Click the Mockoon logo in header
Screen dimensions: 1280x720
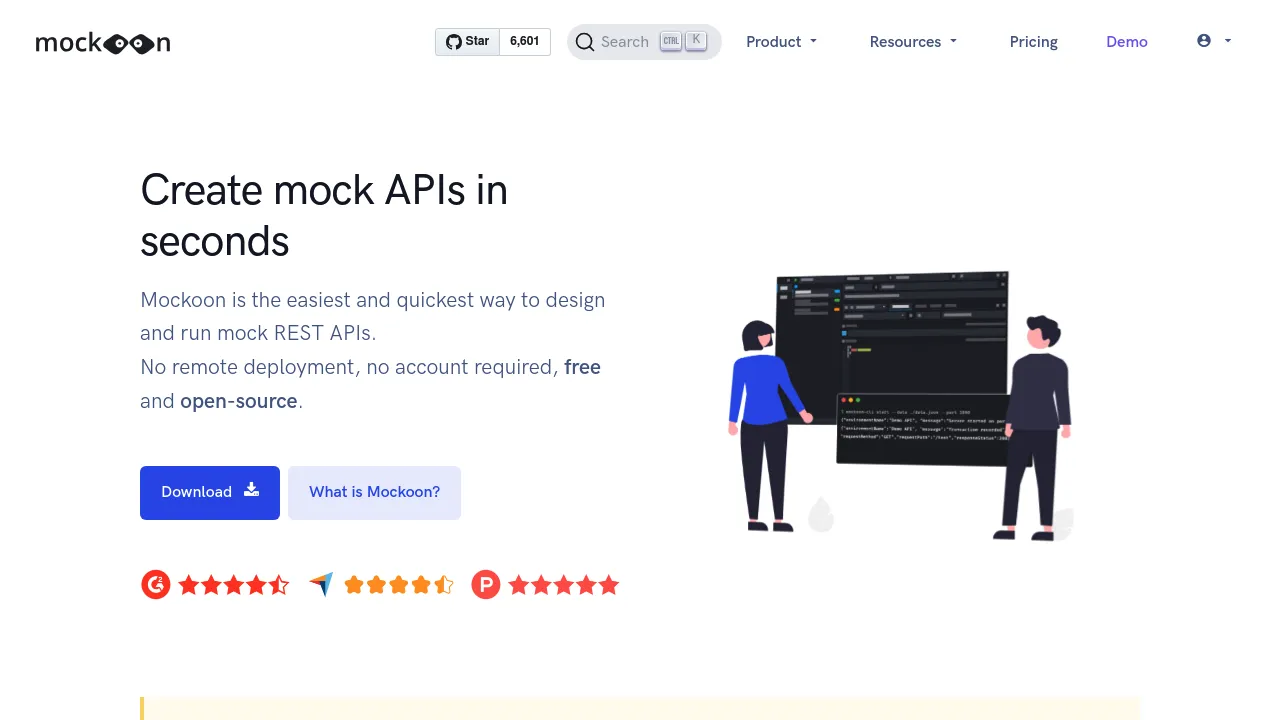pyautogui.click(x=103, y=42)
